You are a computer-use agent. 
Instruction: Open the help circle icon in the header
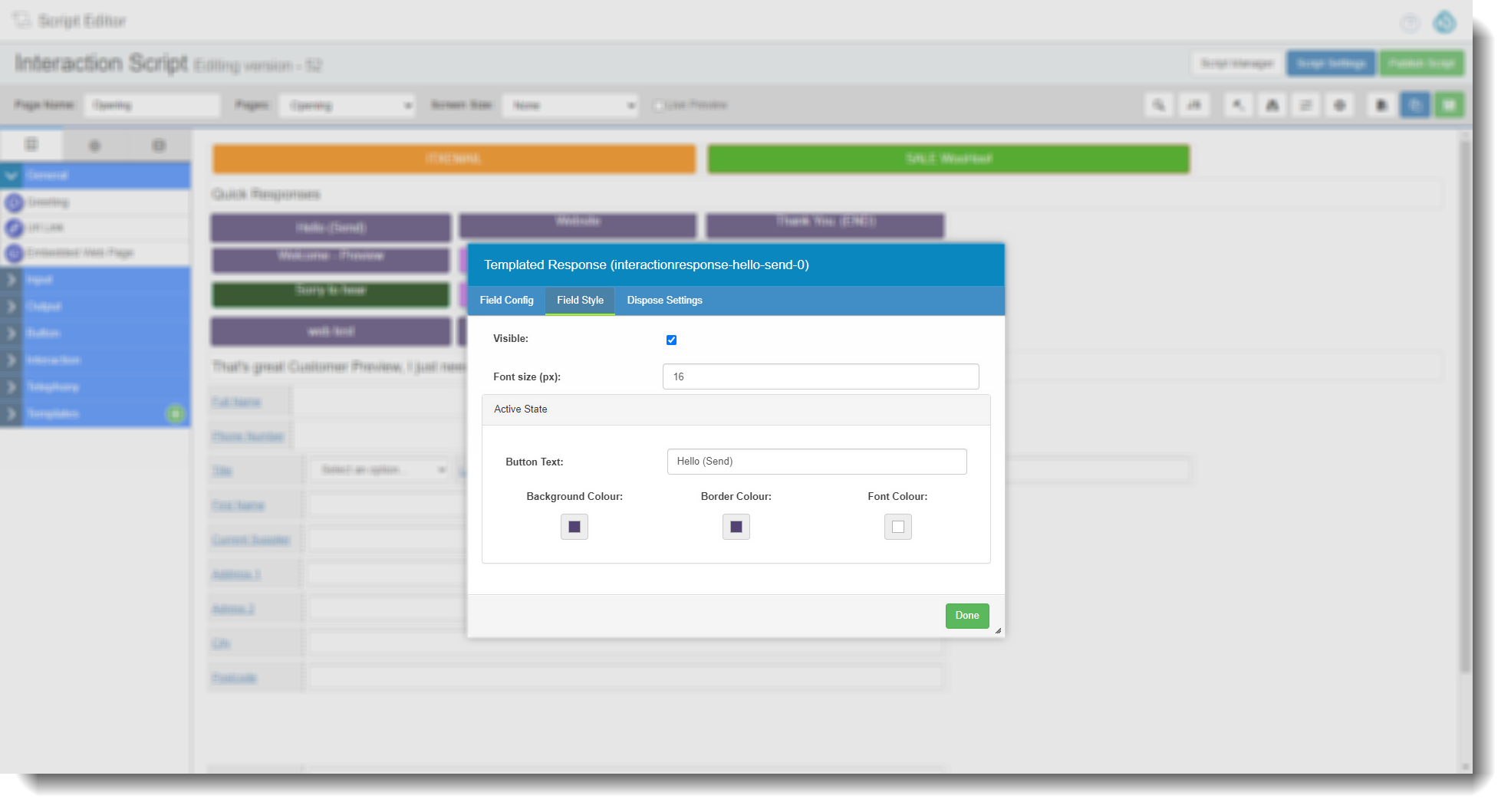[1410, 23]
